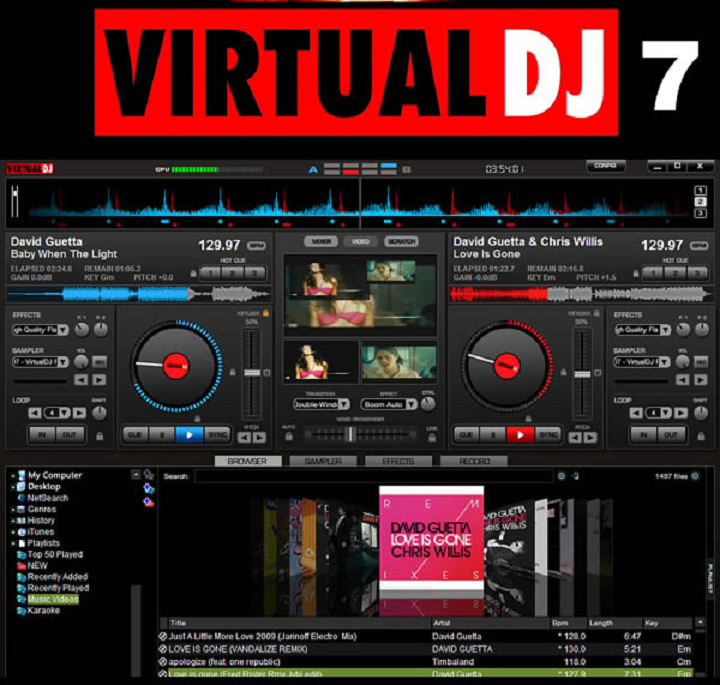
Task: Open right deck loop length dropdown
Action: point(658,413)
